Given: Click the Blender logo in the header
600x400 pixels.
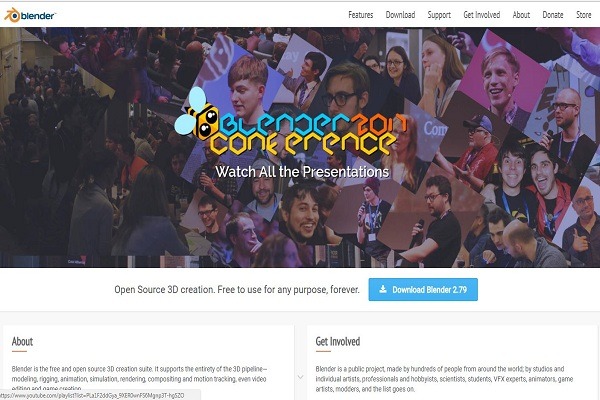Looking at the screenshot, I should point(30,15).
